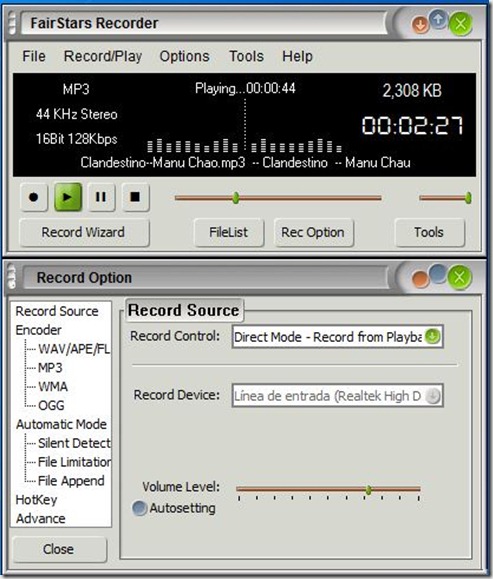Click the grip handle left of Record Option title

(x=11, y=277)
